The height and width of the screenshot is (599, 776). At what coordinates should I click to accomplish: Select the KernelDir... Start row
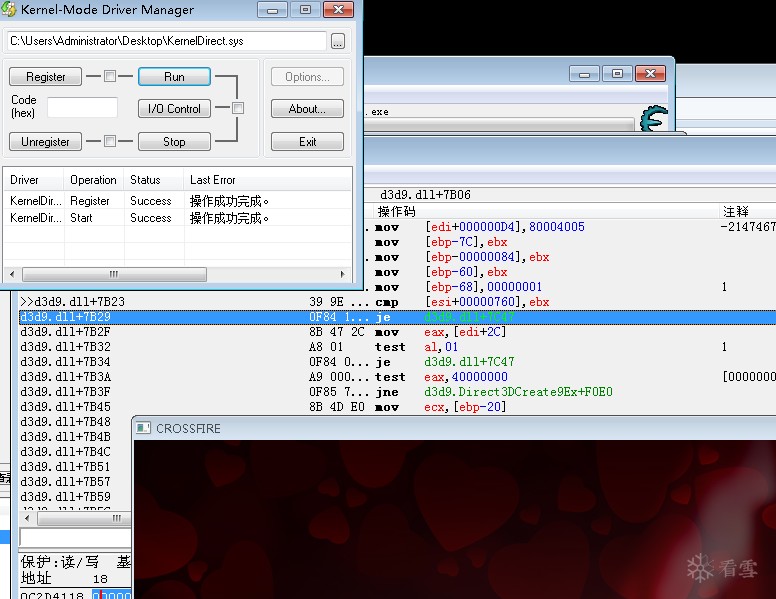click(x=178, y=218)
